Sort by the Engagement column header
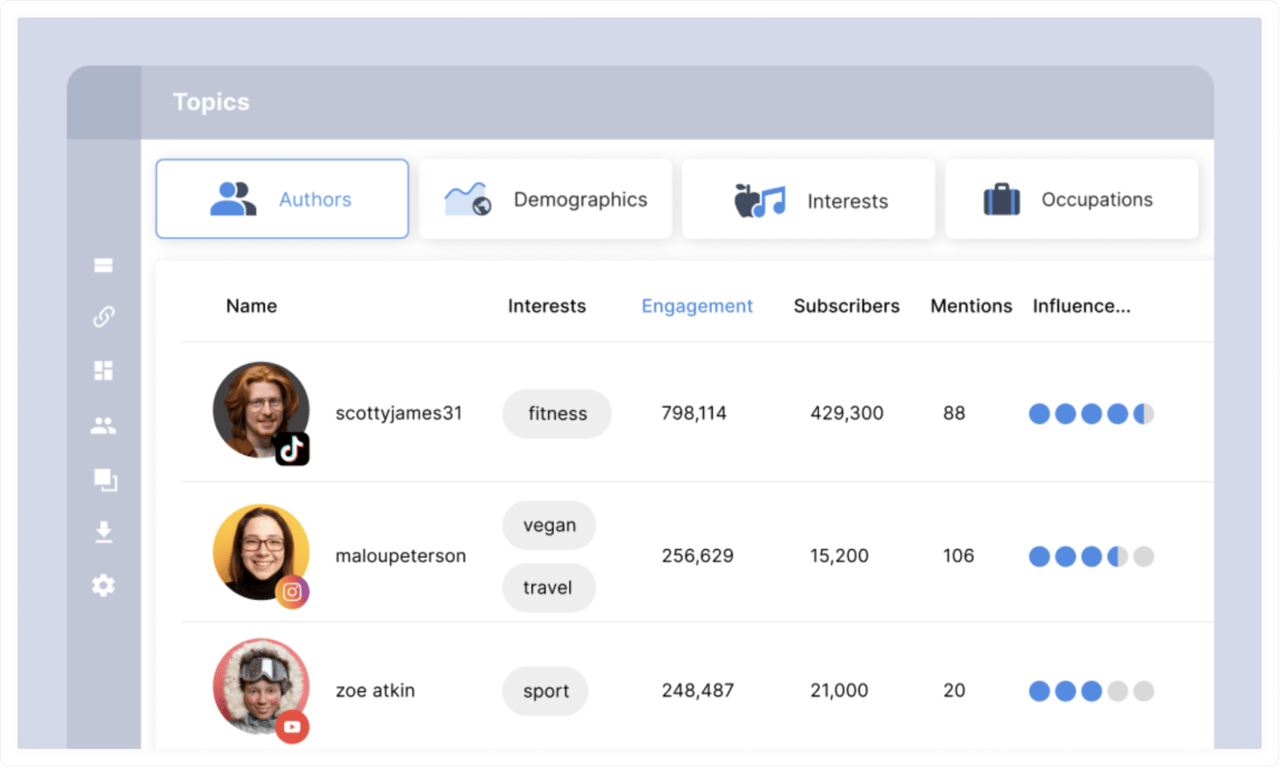 [697, 306]
